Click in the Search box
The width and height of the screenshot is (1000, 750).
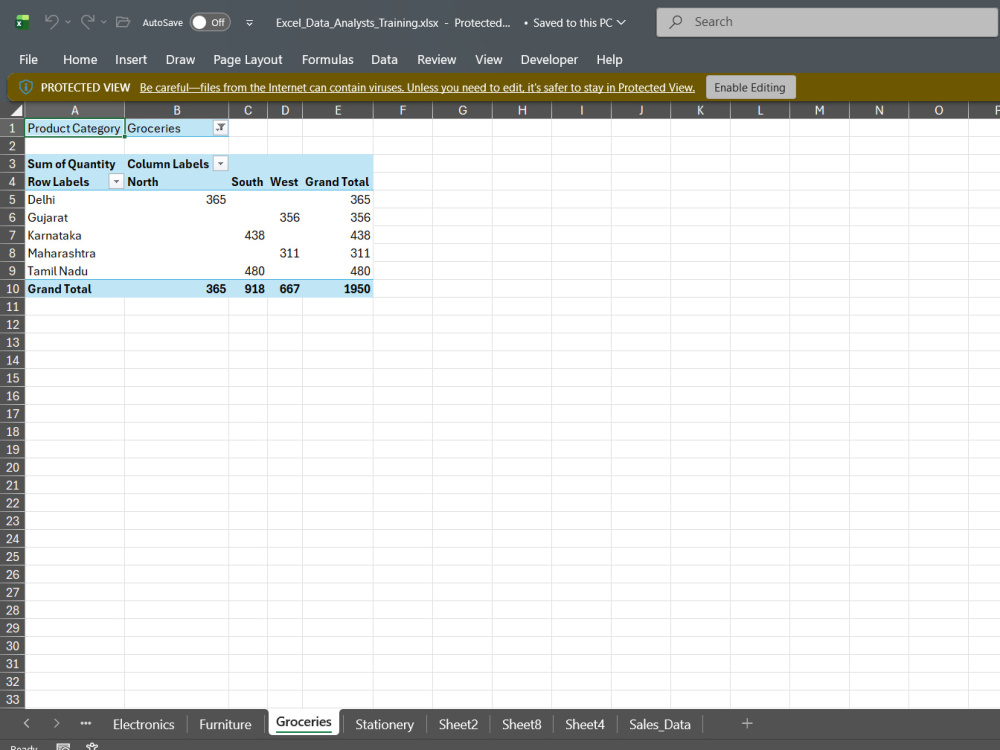828,22
